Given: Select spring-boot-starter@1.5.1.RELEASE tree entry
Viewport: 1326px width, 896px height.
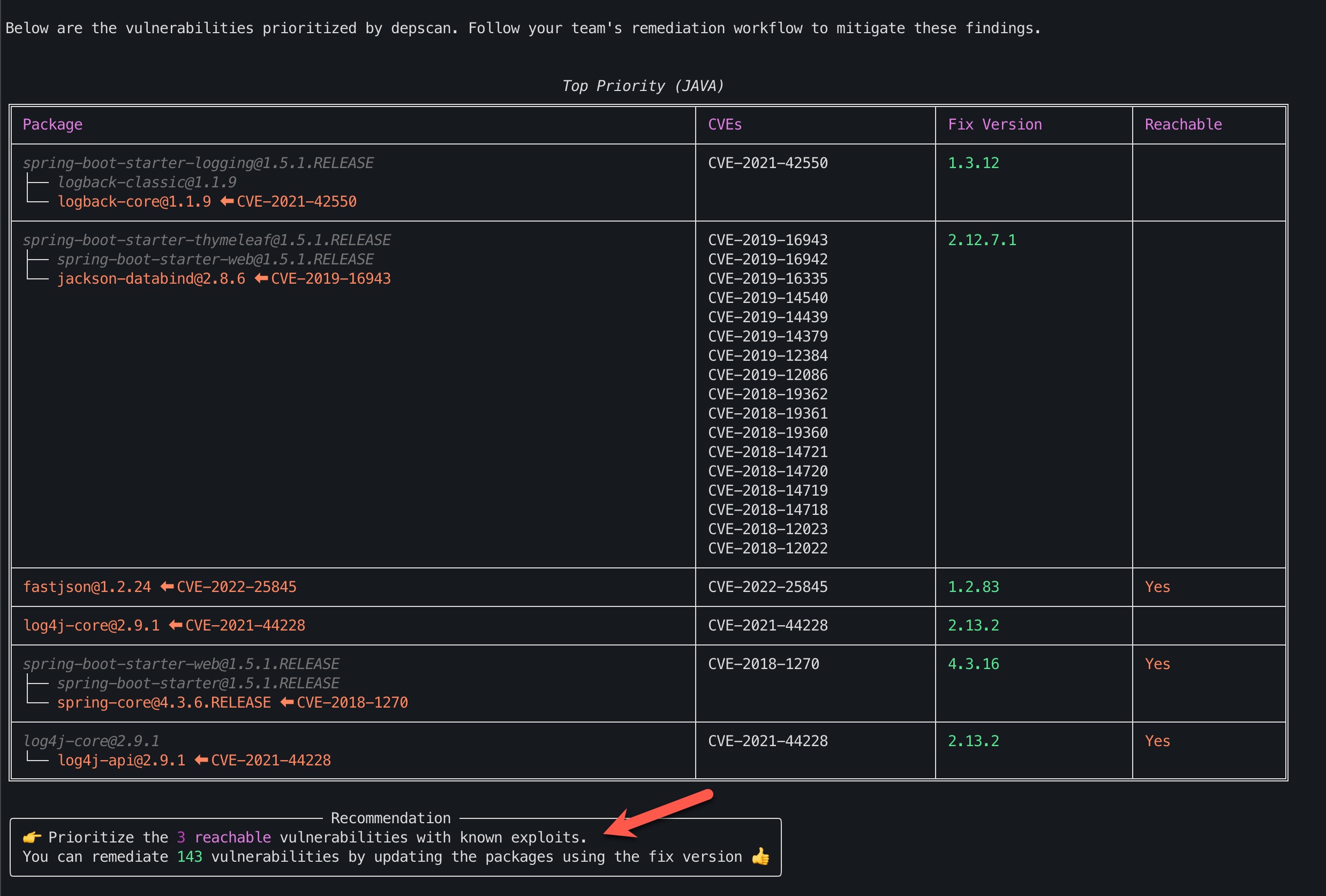Looking at the screenshot, I should (198, 684).
